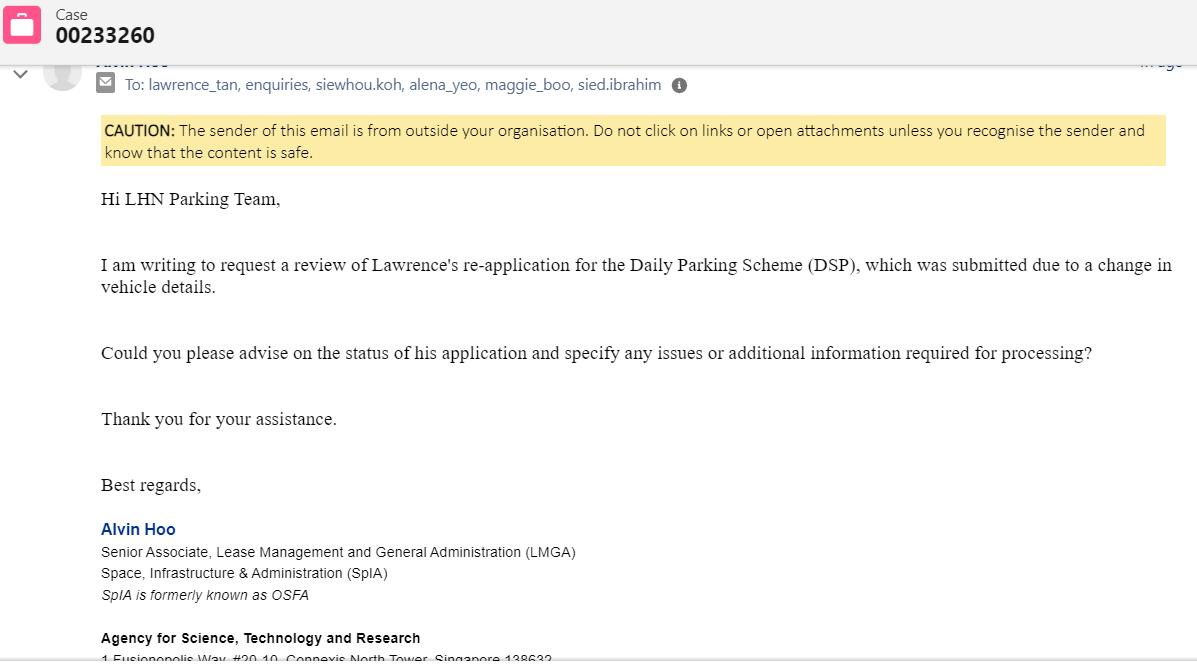Click the alena_yeo recipient link
The image size is (1197, 664).
444,85
